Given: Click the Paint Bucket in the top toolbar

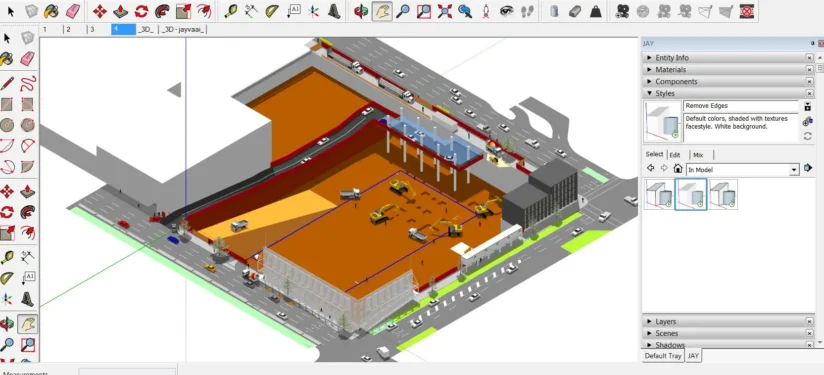Looking at the screenshot, I should [x=52, y=11].
